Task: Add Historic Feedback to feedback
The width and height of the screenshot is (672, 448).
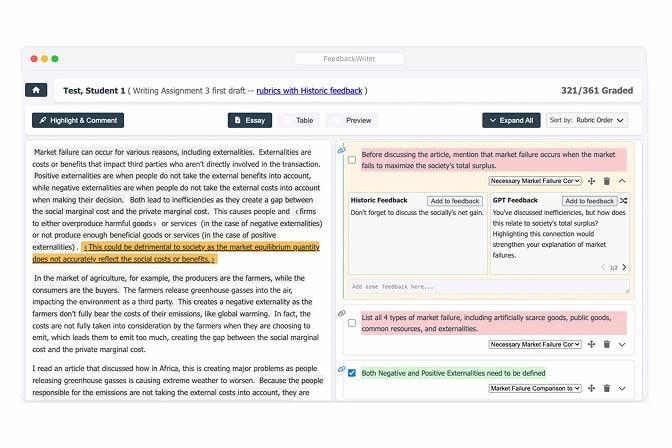Action: 455,201
